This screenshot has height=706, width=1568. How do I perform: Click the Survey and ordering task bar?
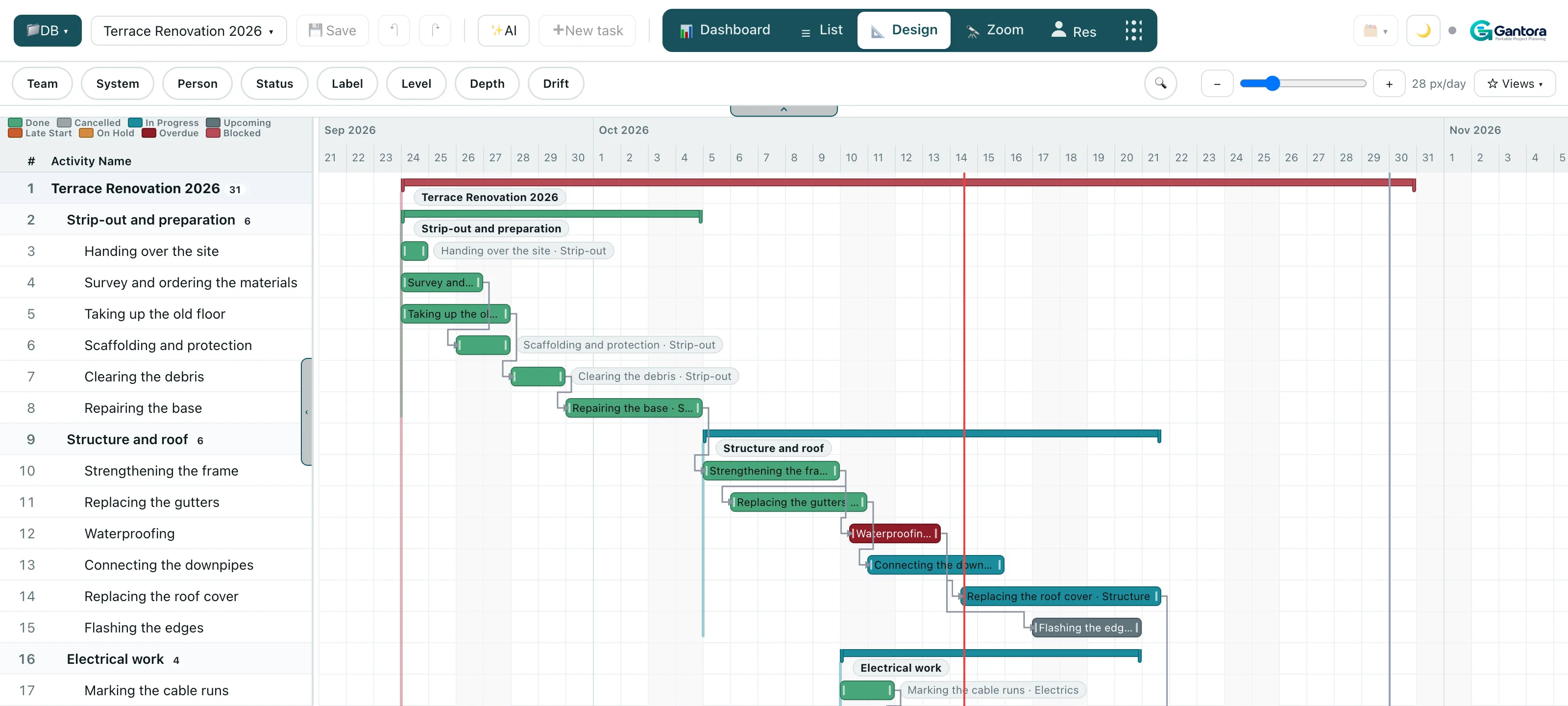pos(442,282)
